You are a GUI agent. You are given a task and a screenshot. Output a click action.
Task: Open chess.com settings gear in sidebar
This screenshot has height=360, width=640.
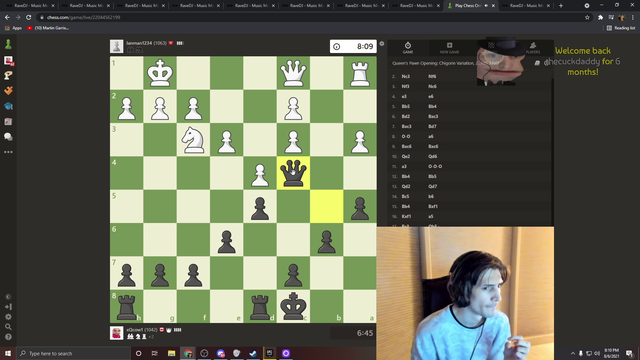coord(8,317)
